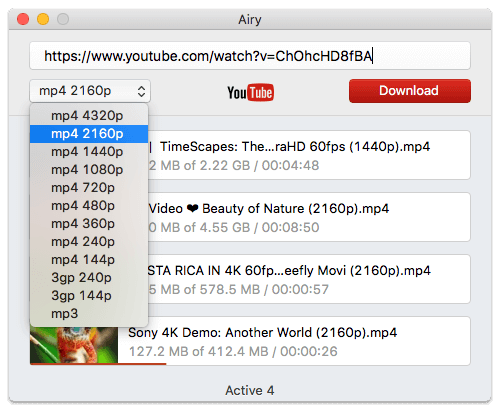Choose mp3 audio format
The image size is (500, 420).
(x=89, y=314)
